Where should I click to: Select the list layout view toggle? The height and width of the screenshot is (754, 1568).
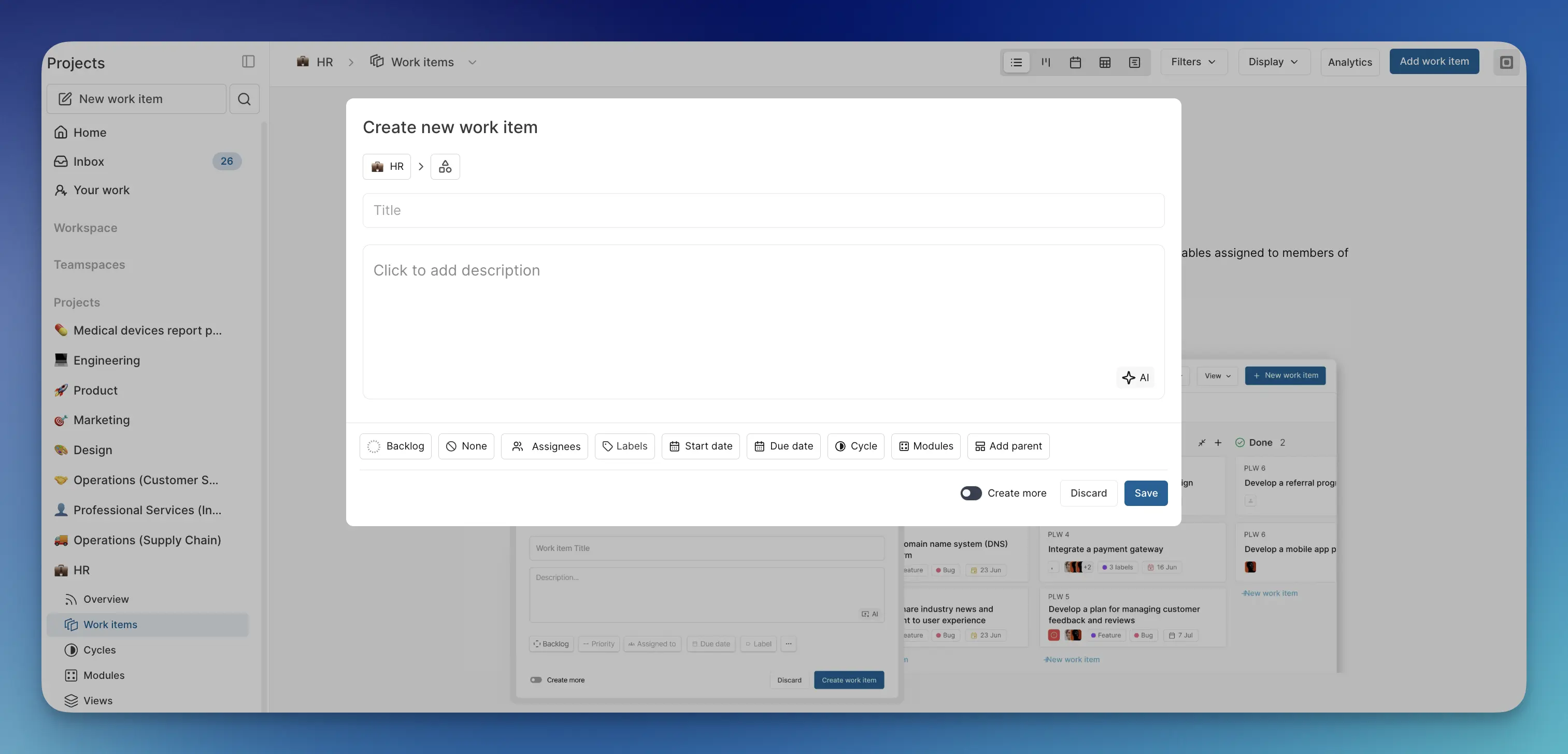[x=1016, y=62]
